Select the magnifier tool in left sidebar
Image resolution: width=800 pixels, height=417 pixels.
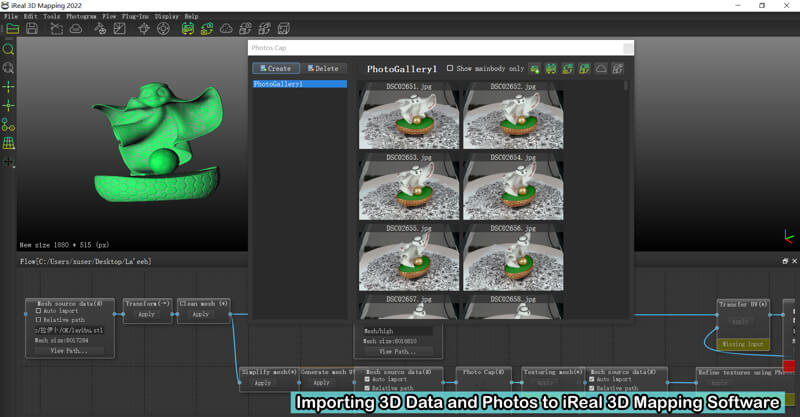[8, 50]
